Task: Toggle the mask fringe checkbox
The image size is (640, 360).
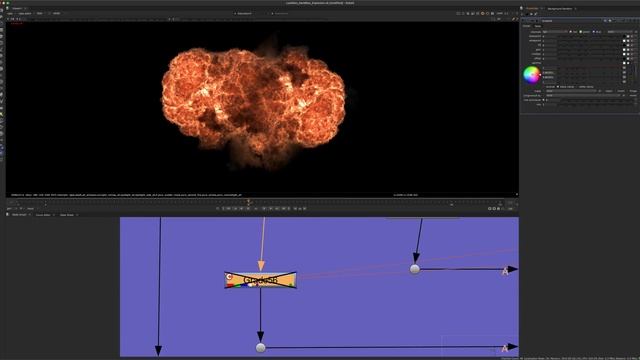Action: (x=628, y=91)
